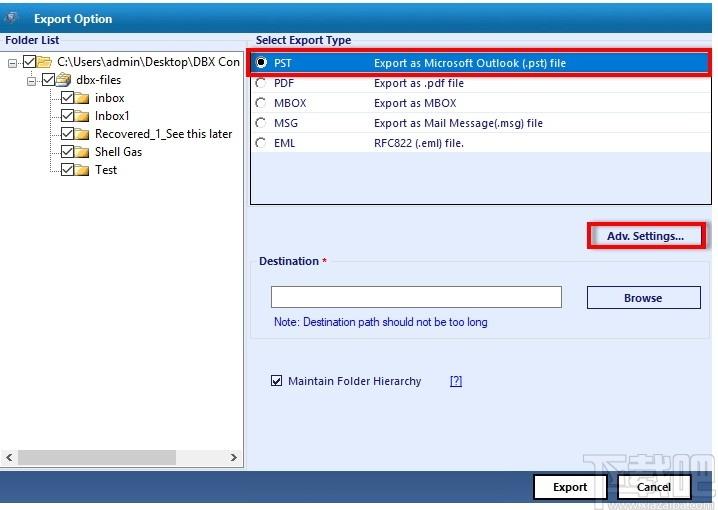Select the Shell Gas tree label

[x=118, y=152]
